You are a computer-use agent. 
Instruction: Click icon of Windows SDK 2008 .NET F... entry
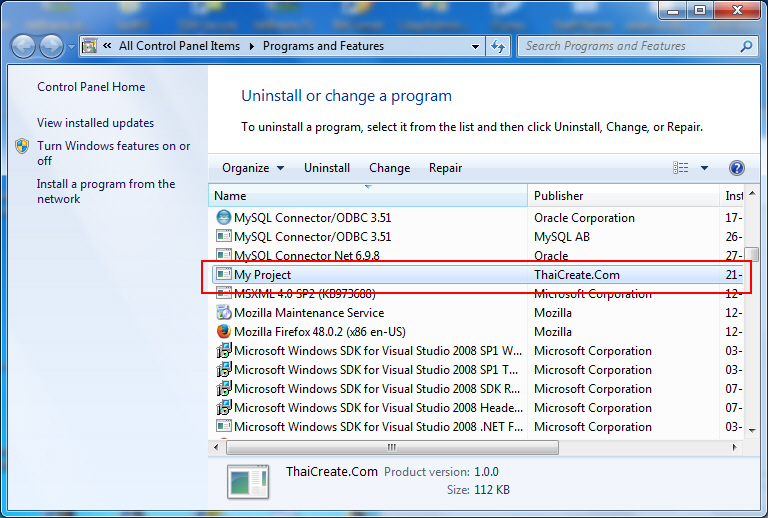[x=224, y=426]
